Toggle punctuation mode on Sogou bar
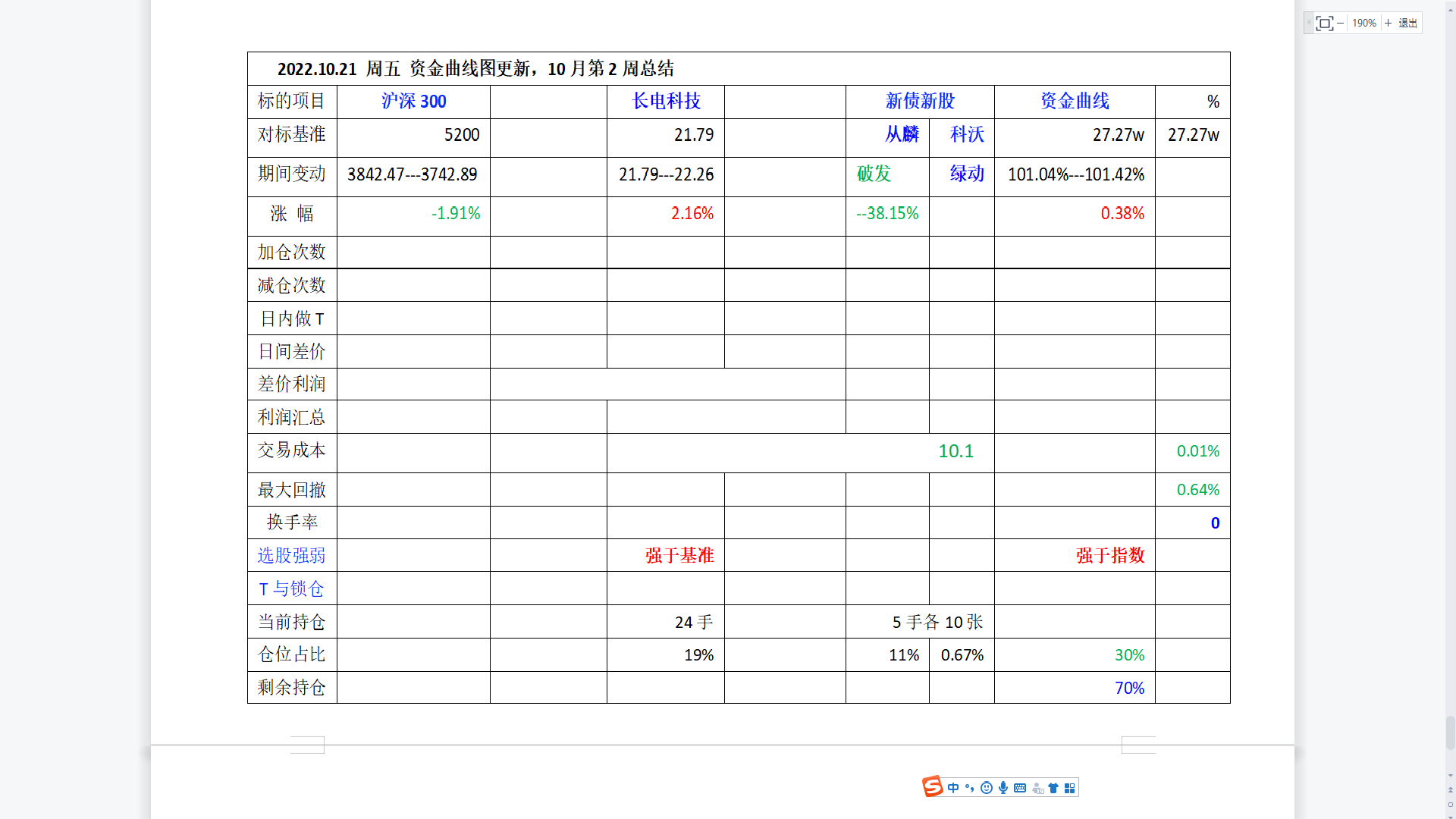This screenshot has width=1456, height=819. (970, 787)
